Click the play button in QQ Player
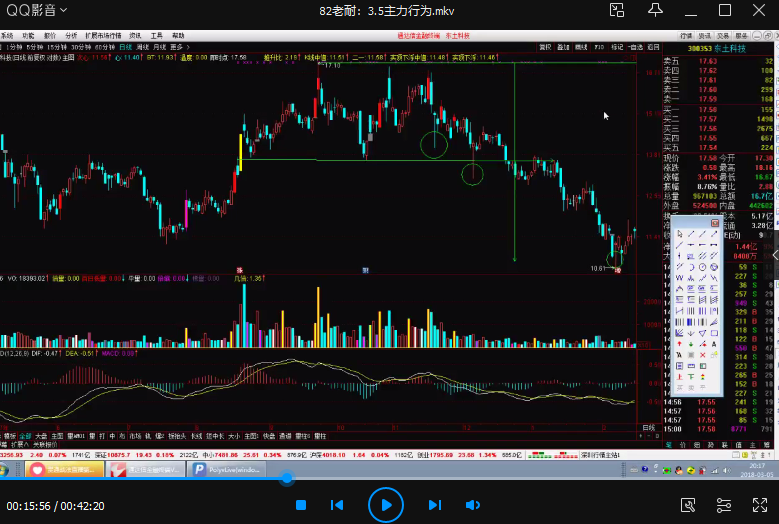 (x=385, y=504)
